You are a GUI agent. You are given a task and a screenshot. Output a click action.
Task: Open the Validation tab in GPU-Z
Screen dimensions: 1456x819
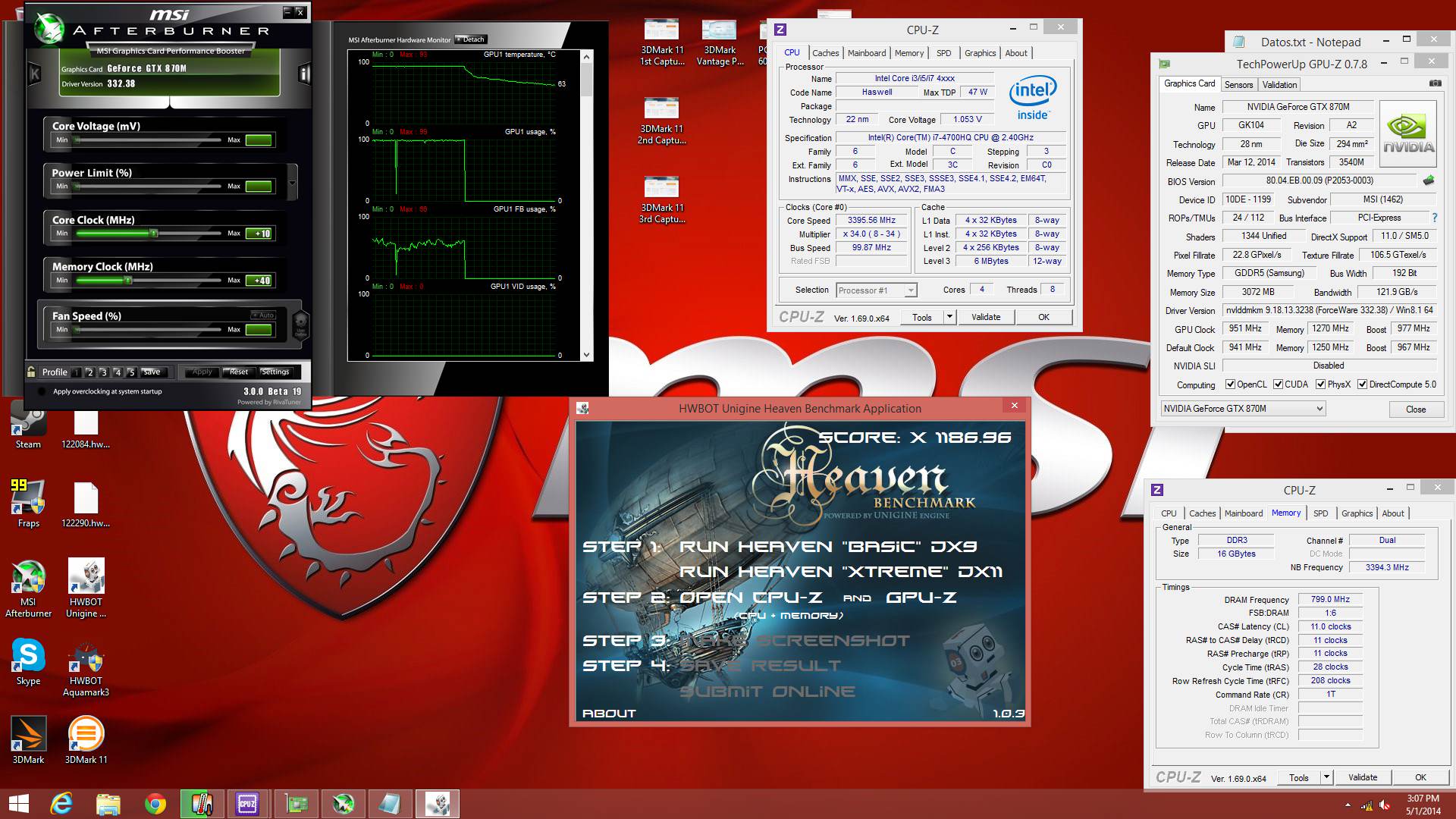1279,85
